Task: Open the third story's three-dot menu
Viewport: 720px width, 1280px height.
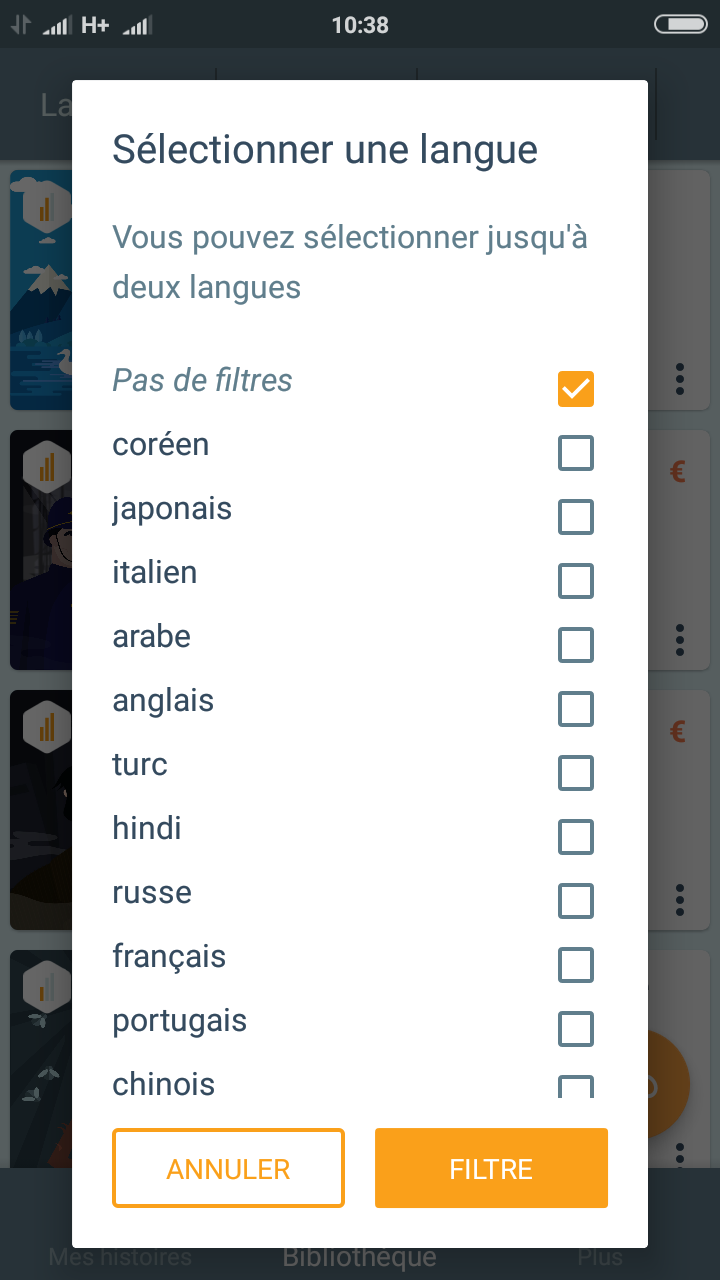Action: pos(680,899)
